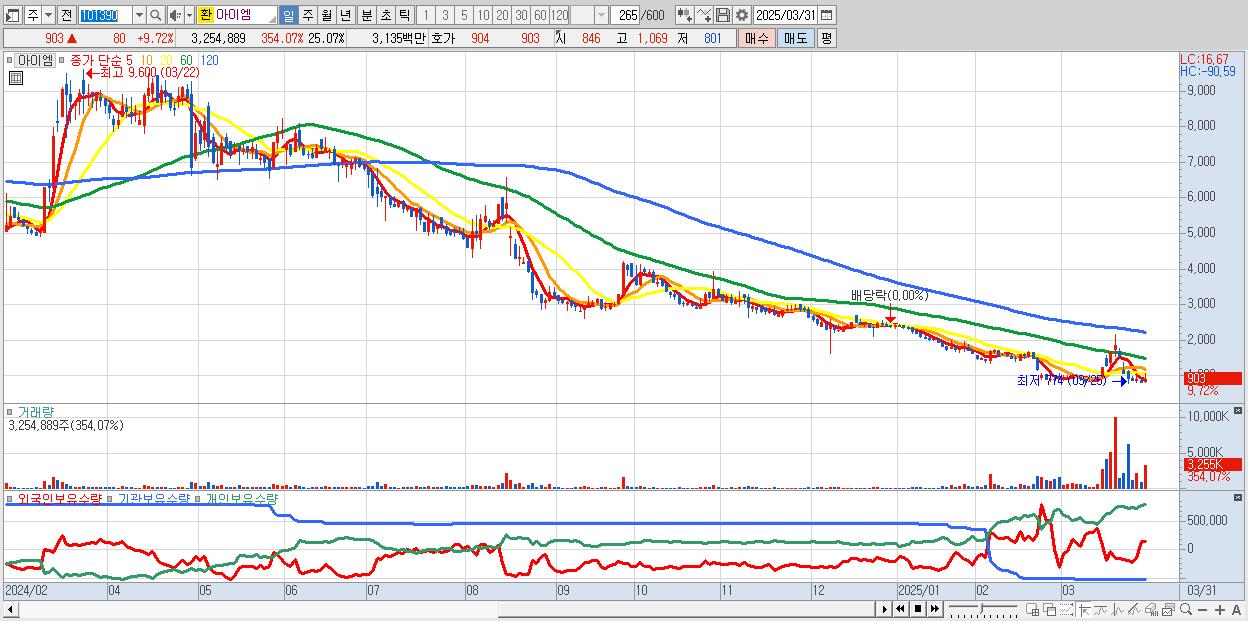Viewport: 1248px width, 621px height.
Task: Click the rewind button in the bottom toolbar
Action: point(900,609)
